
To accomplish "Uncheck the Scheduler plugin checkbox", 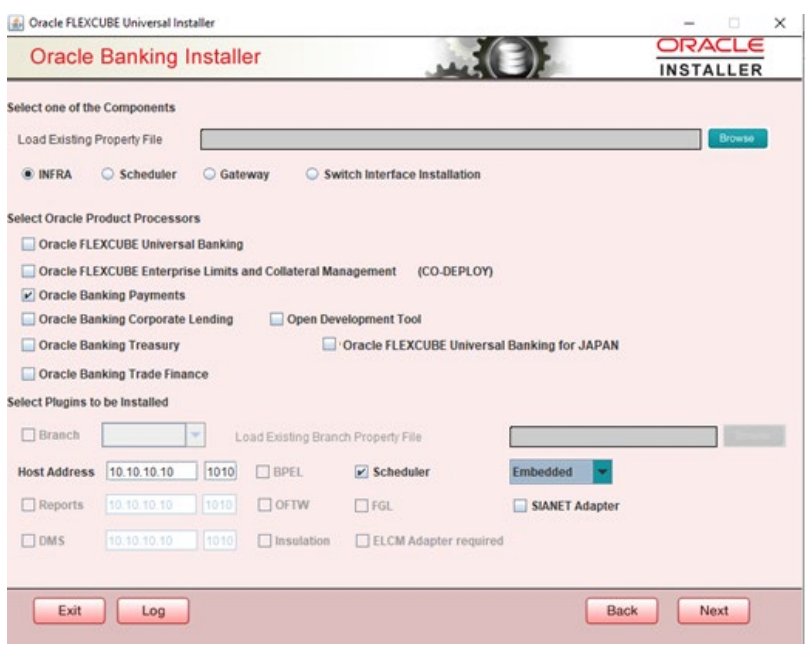I will (362, 472).
